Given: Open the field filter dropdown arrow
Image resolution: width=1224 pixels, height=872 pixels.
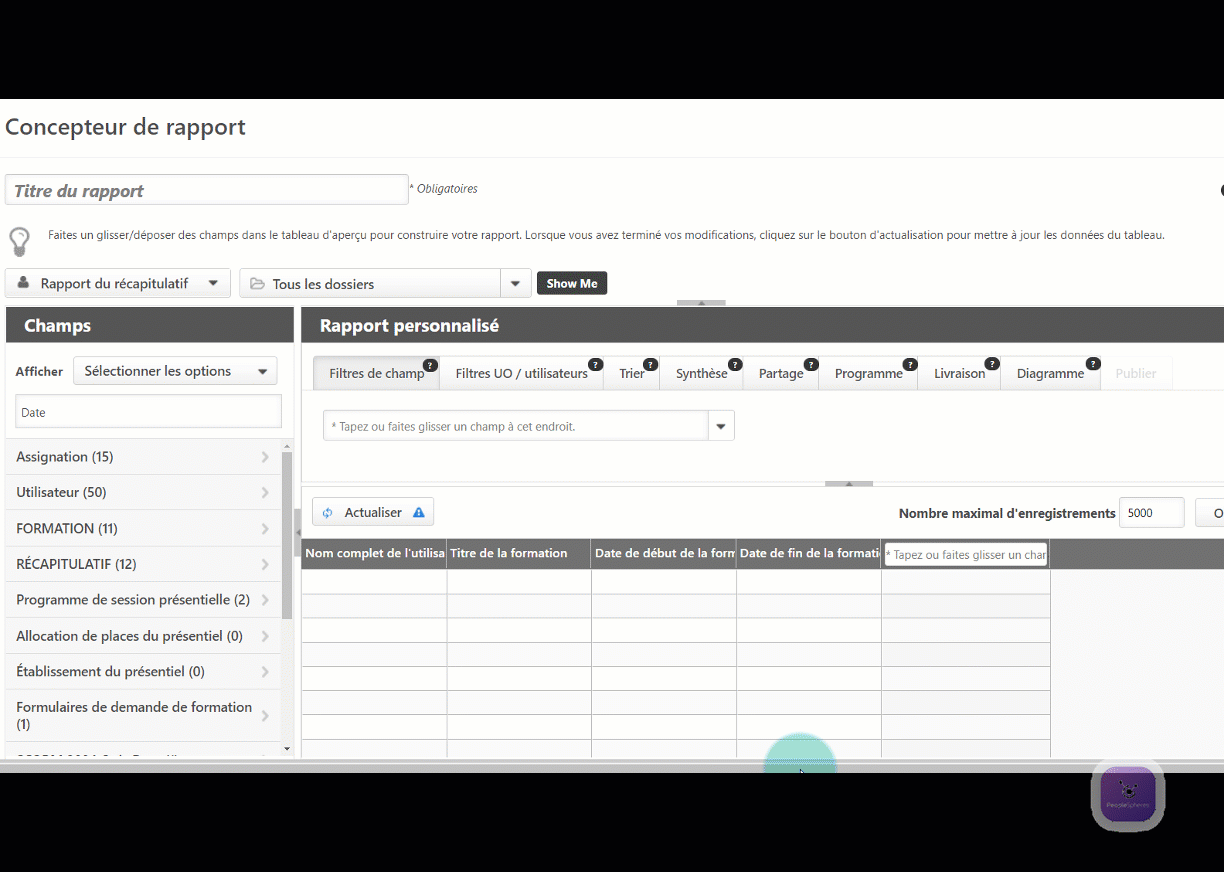Looking at the screenshot, I should 721,426.
